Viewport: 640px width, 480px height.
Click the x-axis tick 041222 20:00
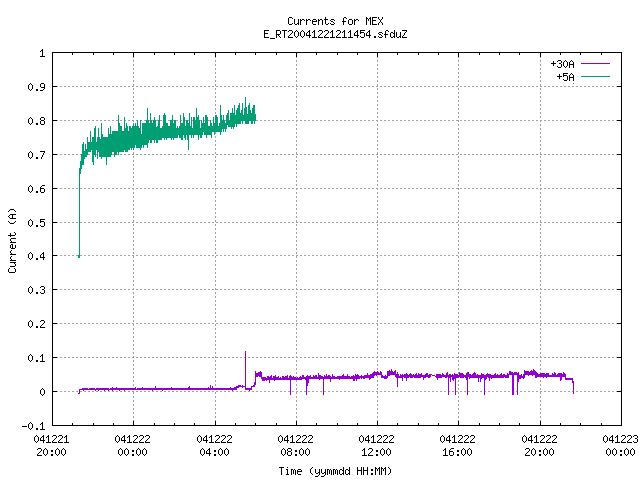coord(540,445)
